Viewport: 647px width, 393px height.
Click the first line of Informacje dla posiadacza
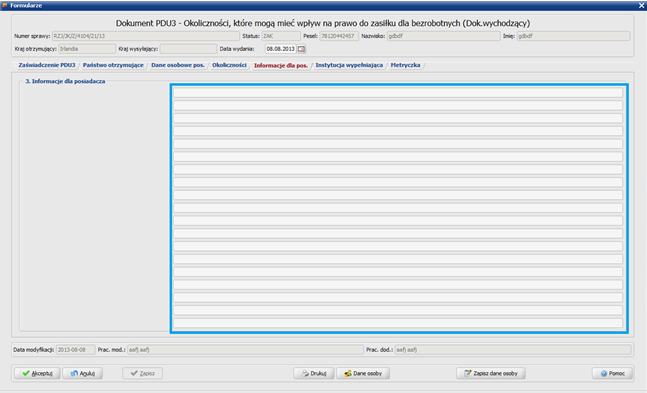coord(398,92)
